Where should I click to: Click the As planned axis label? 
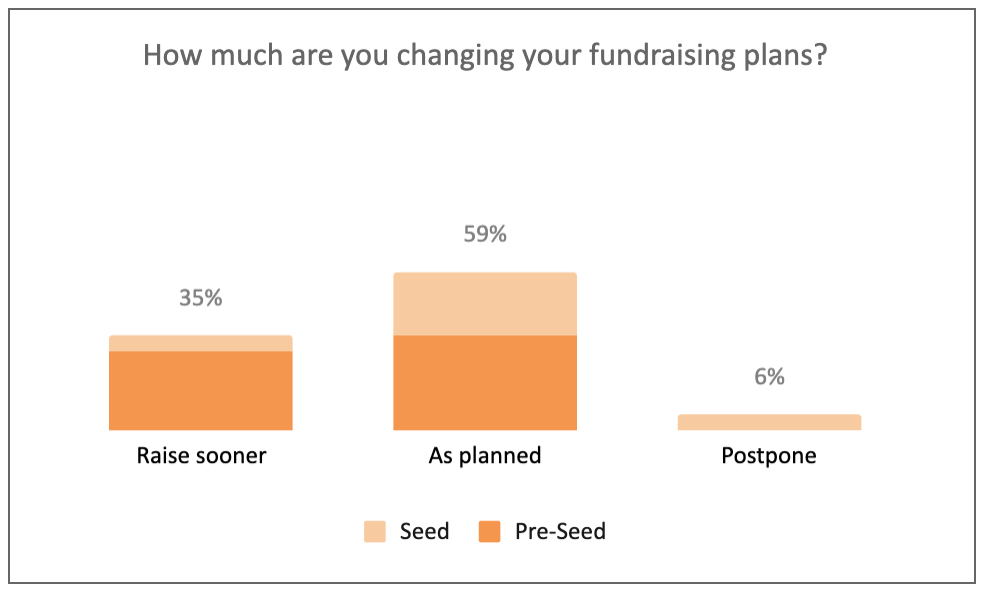click(x=485, y=456)
